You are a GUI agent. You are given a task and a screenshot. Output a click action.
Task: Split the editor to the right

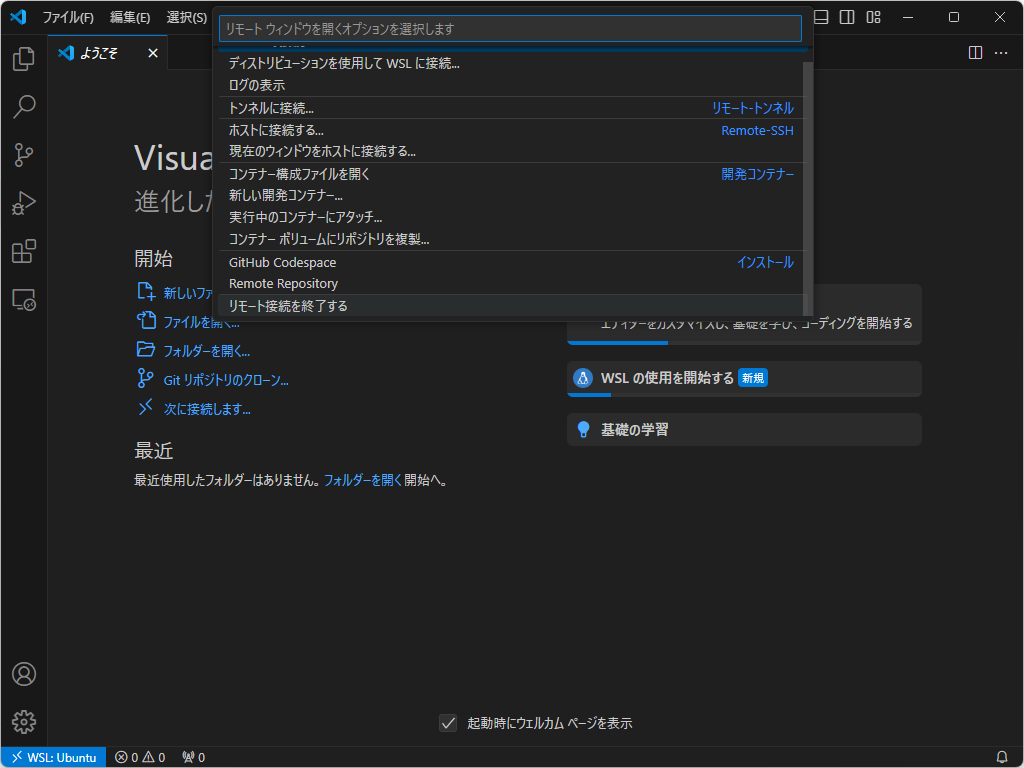pyautogui.click(x=975, y=53)
